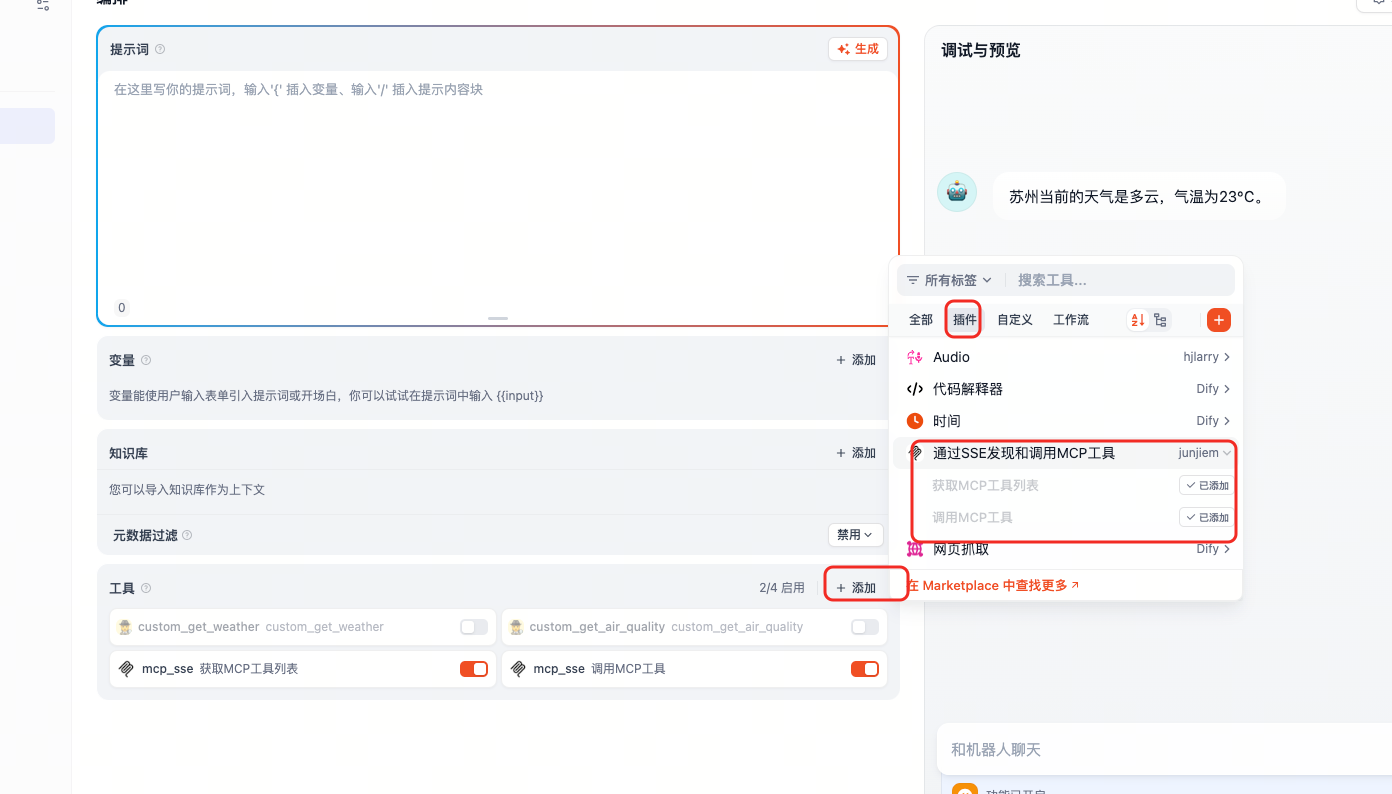Viewport: 1392px width, 794px height.
Task: Disable the mcp_sse 调用MCP工具 toggle
Action: (864, 668)
